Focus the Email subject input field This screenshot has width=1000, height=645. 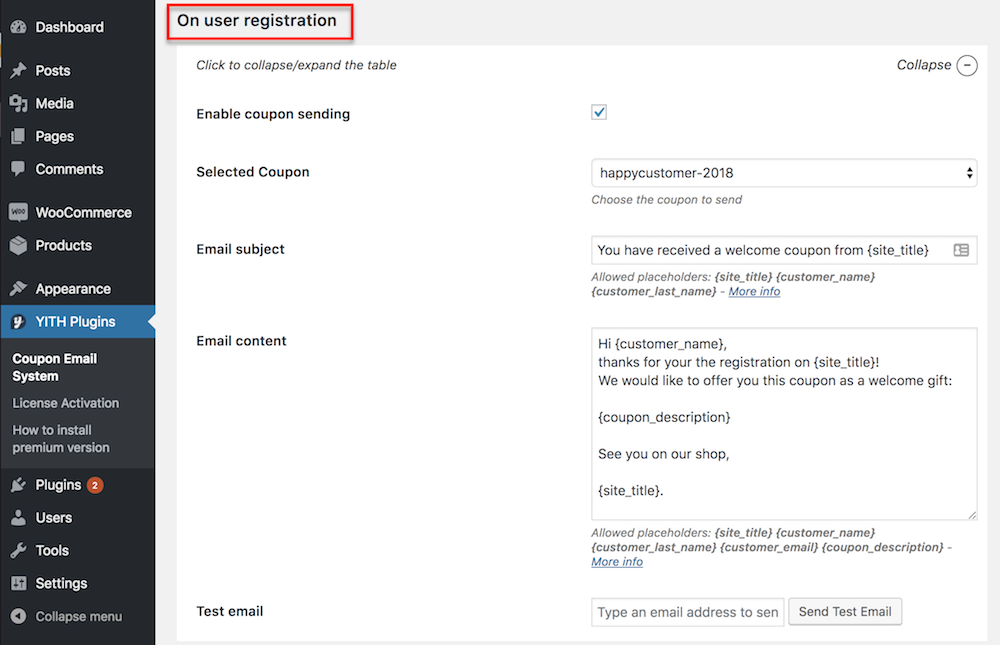(x=784, y=250)
